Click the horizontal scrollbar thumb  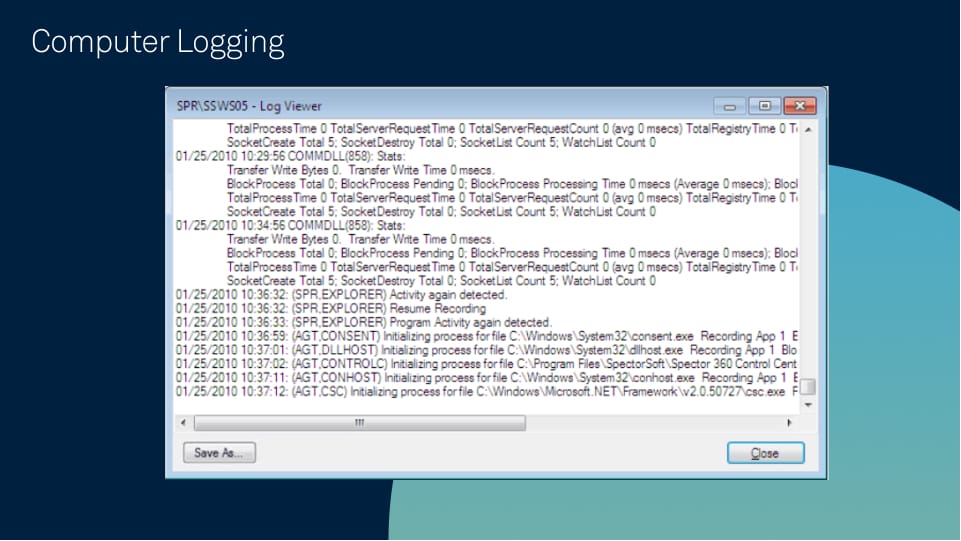360,423
